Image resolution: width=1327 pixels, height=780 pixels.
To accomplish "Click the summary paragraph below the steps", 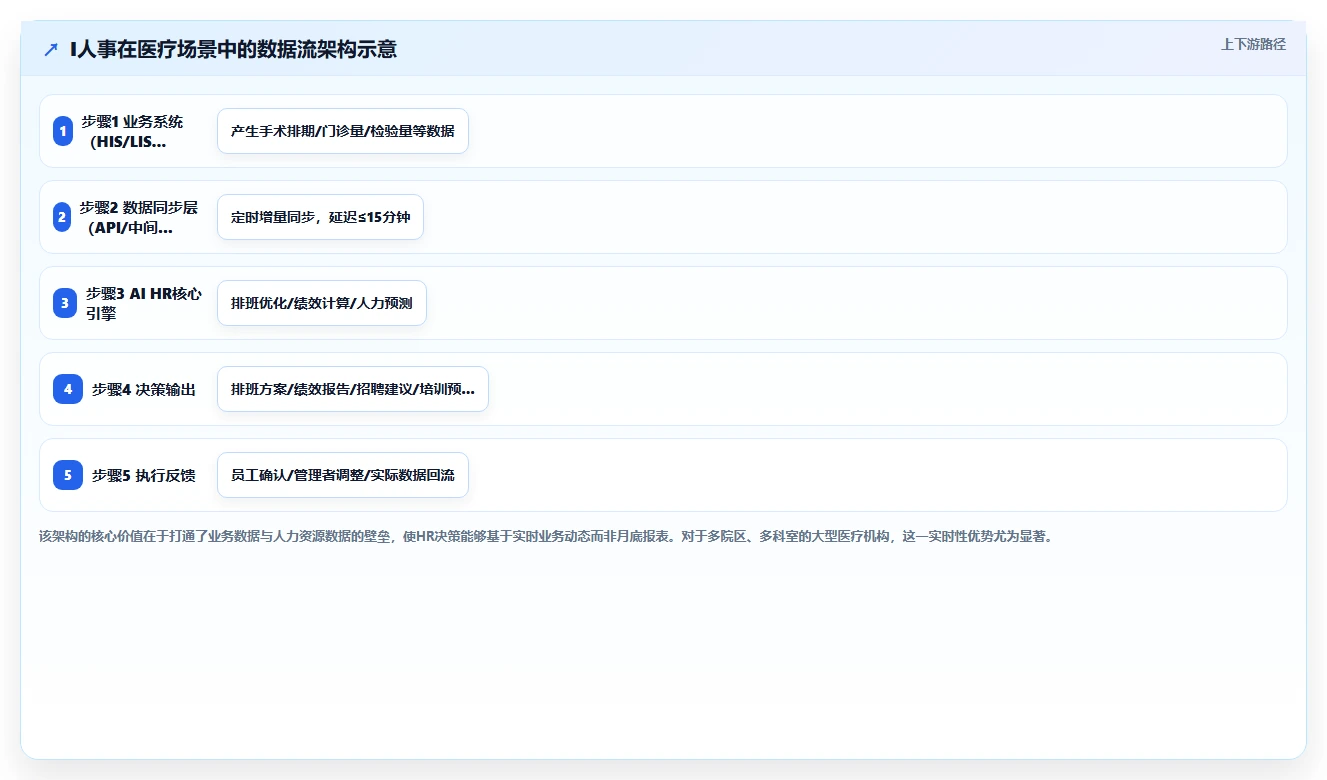I will click(547, 536).
